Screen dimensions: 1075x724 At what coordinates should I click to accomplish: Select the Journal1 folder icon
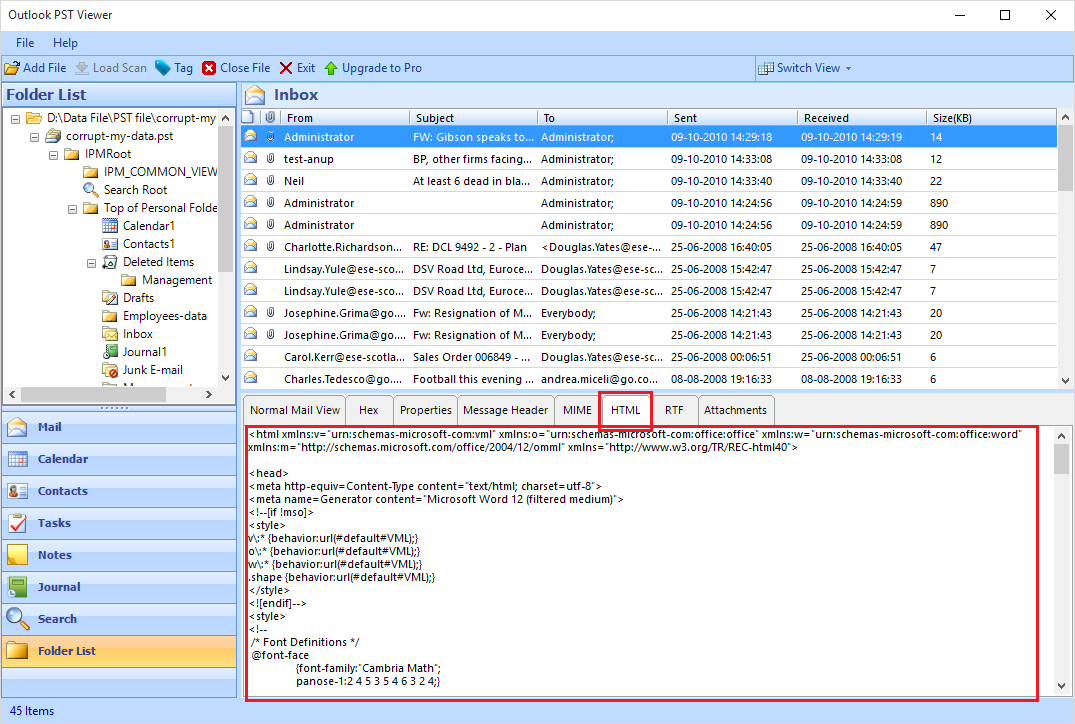(110, 352)
